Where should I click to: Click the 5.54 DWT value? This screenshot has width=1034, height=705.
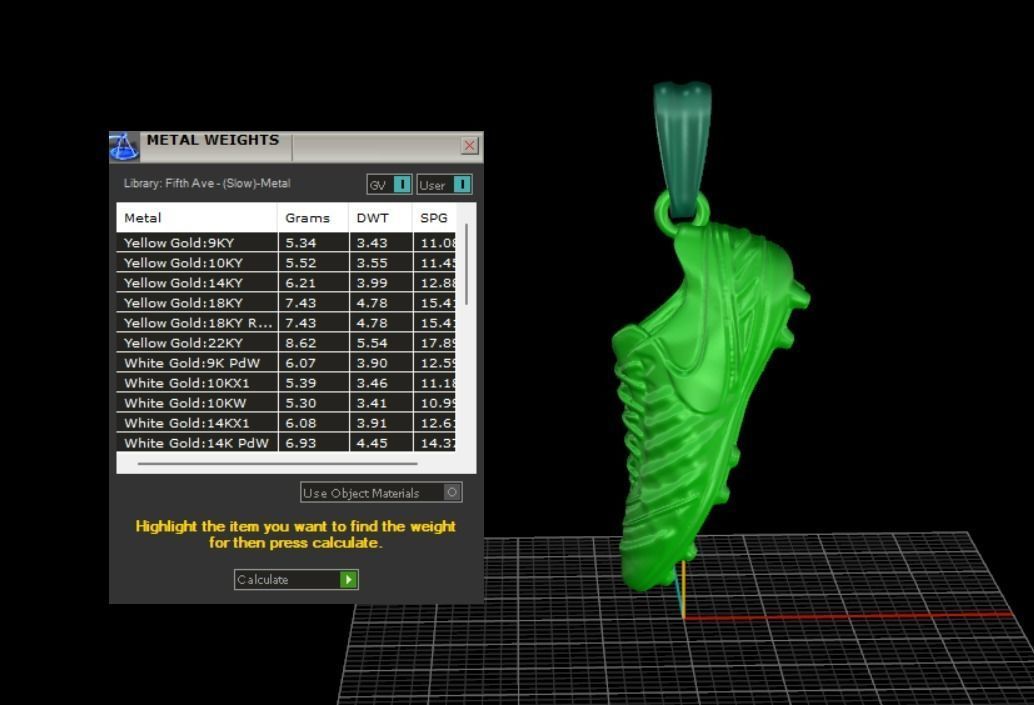tap(372, 343)
